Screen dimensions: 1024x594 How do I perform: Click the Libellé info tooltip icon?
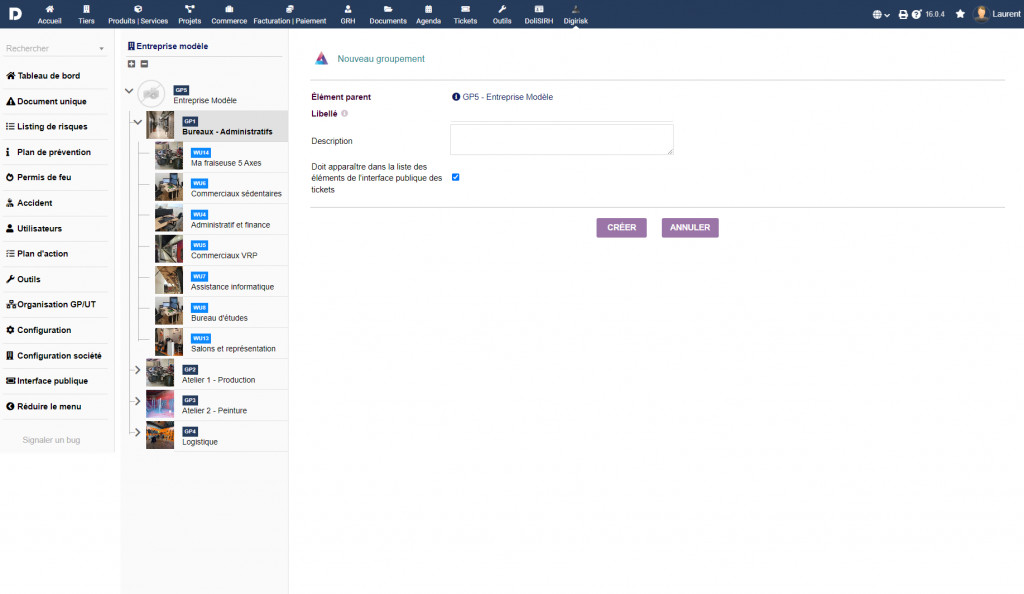tap(344, 114)
